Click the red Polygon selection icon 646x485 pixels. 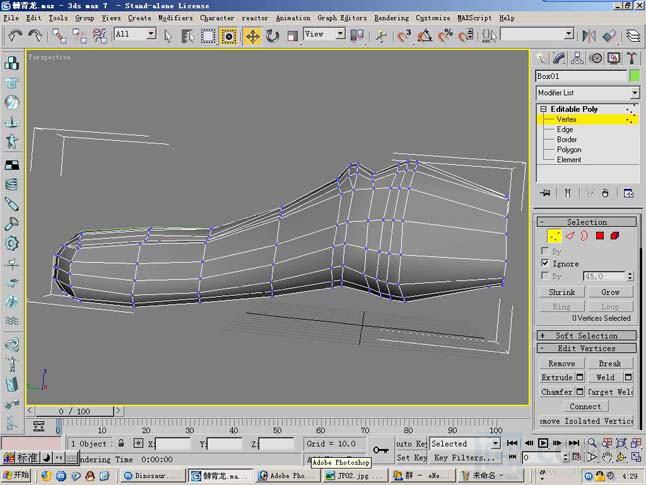[600, 236]
